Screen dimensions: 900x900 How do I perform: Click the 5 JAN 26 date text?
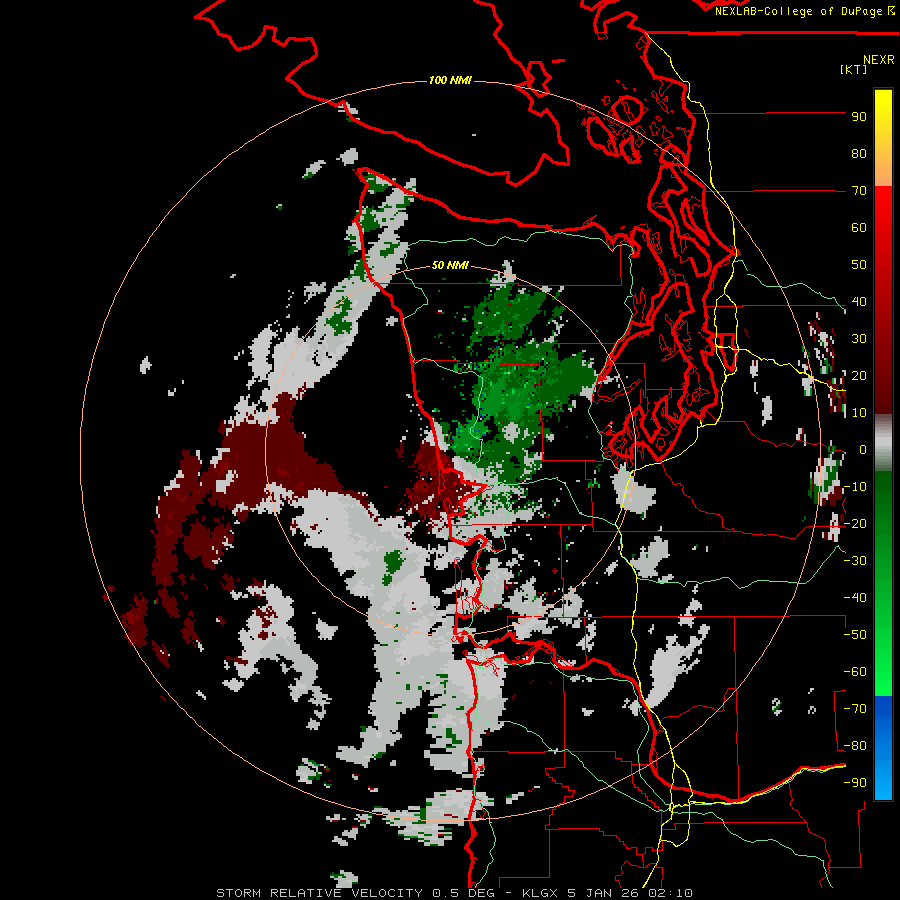609,893
